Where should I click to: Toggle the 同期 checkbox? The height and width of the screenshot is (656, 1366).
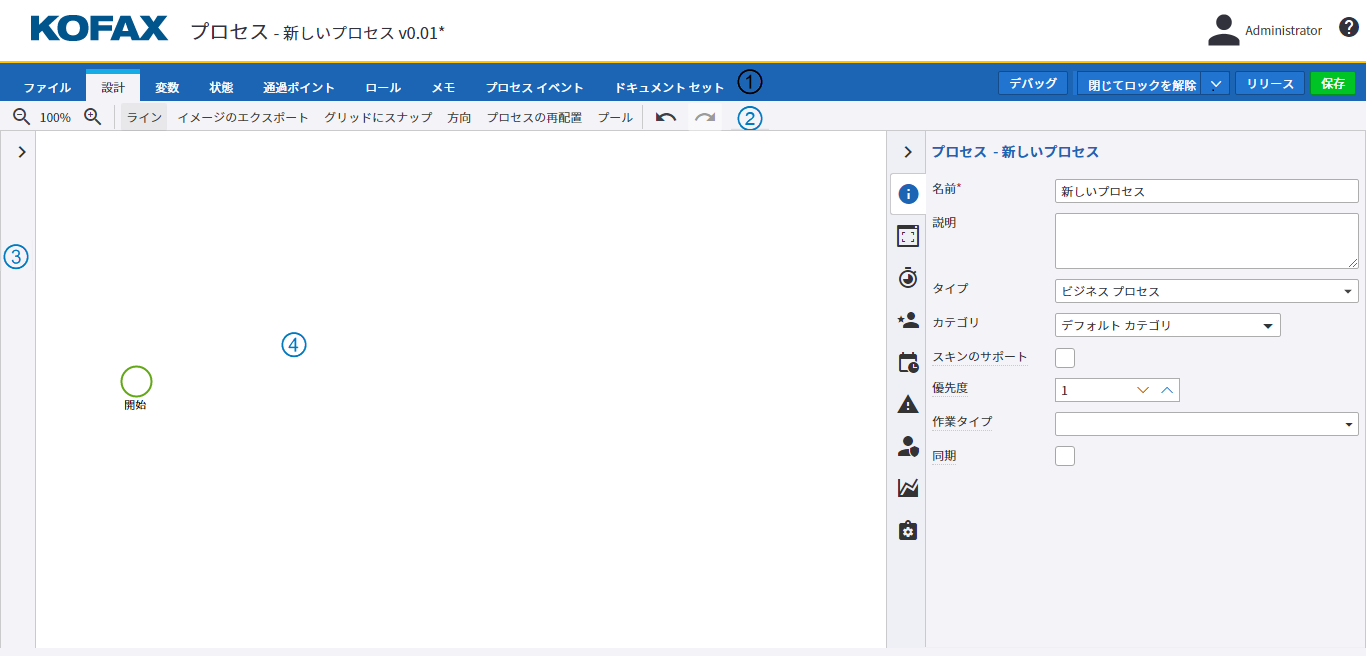pyautogui.click(x=1065, y=456)
